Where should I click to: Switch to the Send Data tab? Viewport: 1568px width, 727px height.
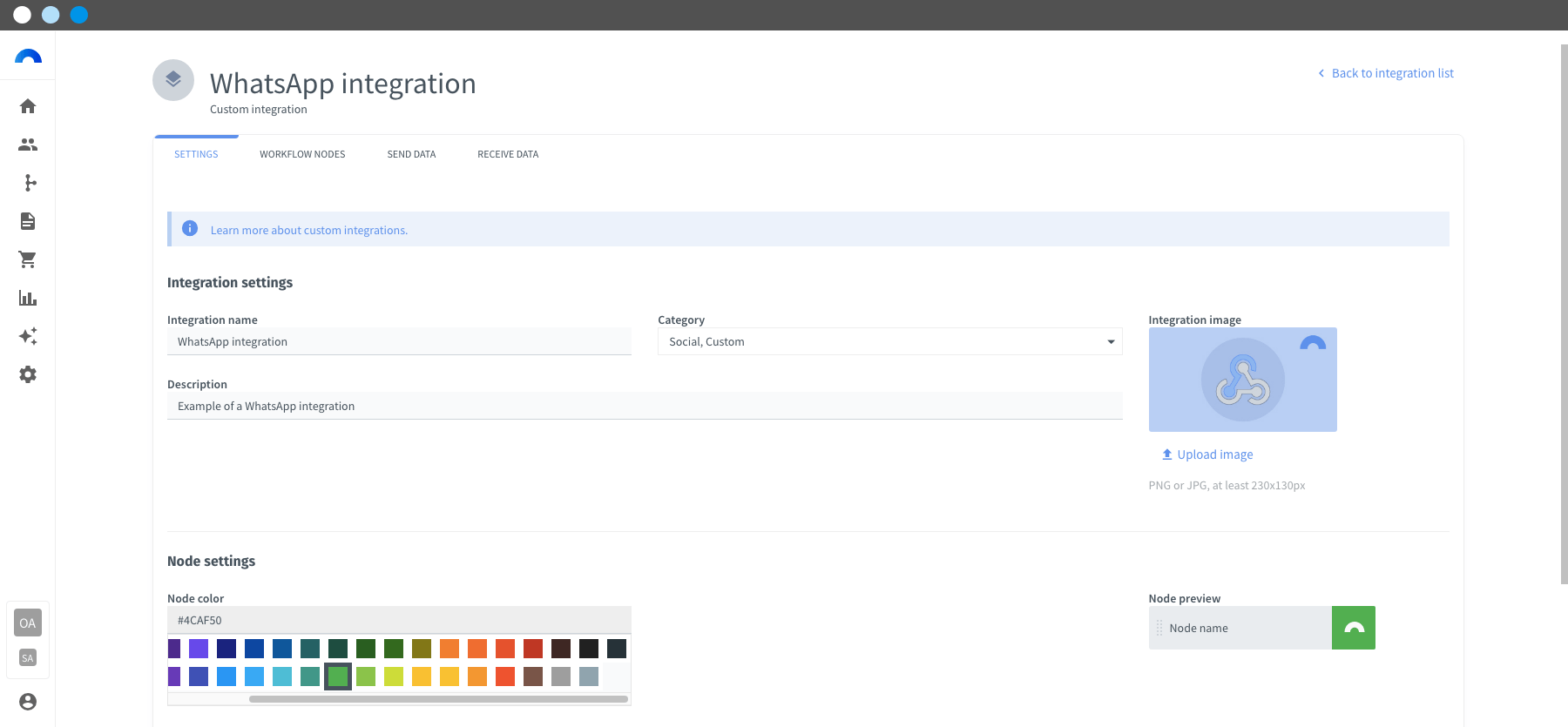coord(411,154)
